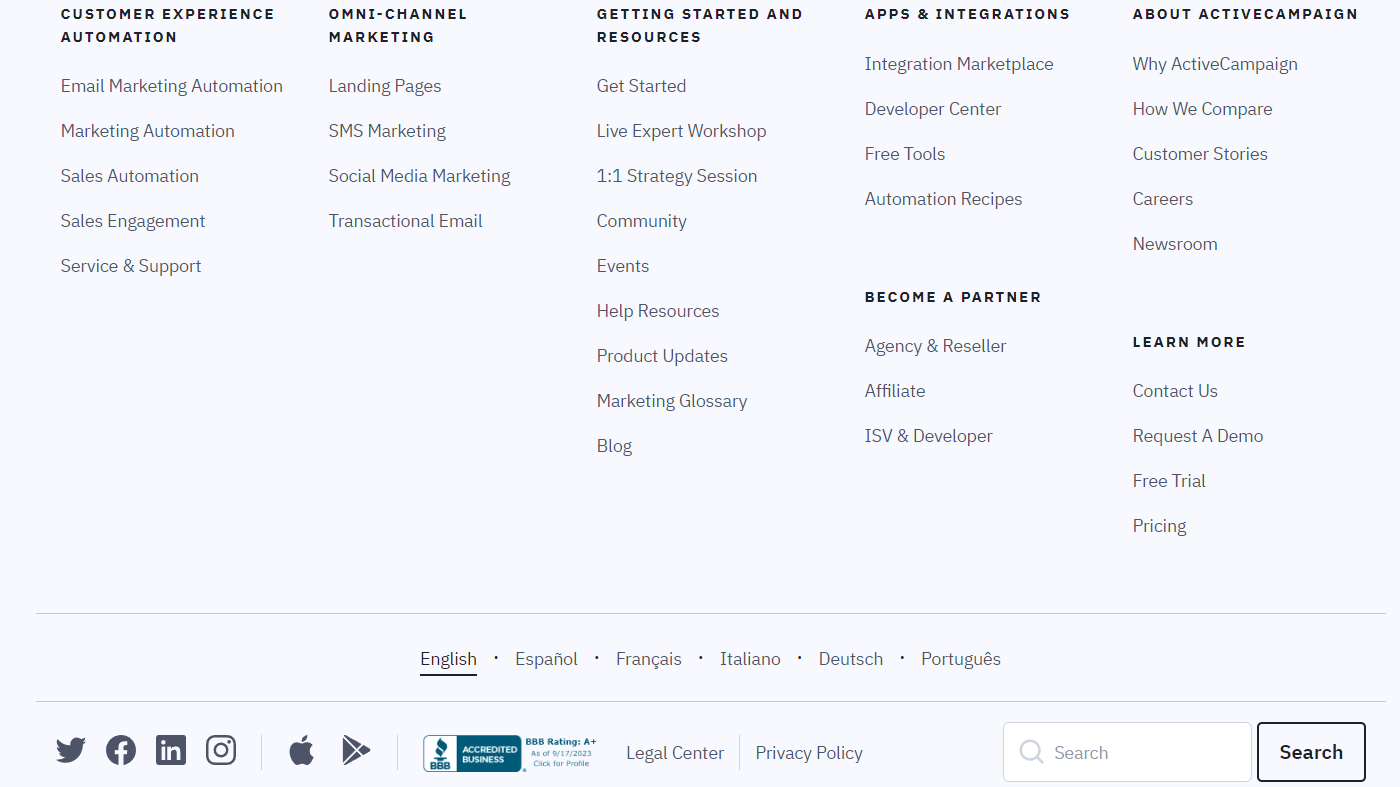
Task: Click the Affiliate link
Action: tap(895, 391)
